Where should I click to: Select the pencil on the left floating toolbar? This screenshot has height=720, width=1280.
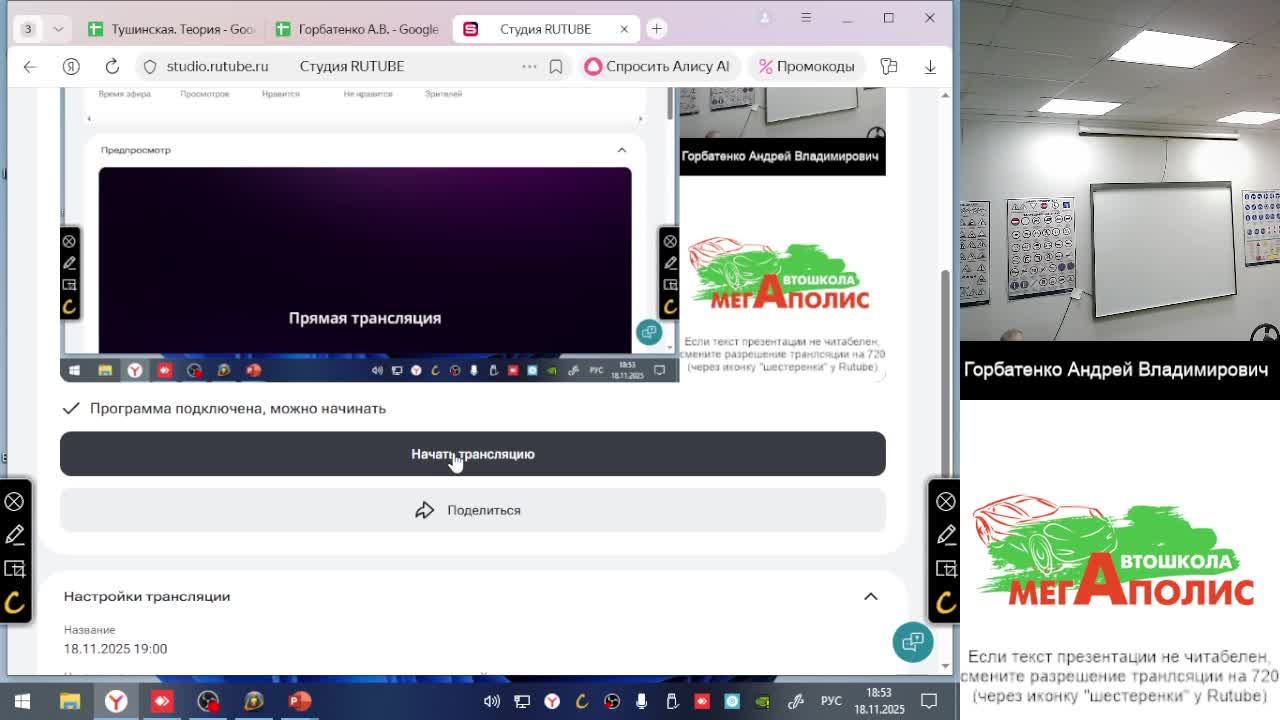coord(14,535)
